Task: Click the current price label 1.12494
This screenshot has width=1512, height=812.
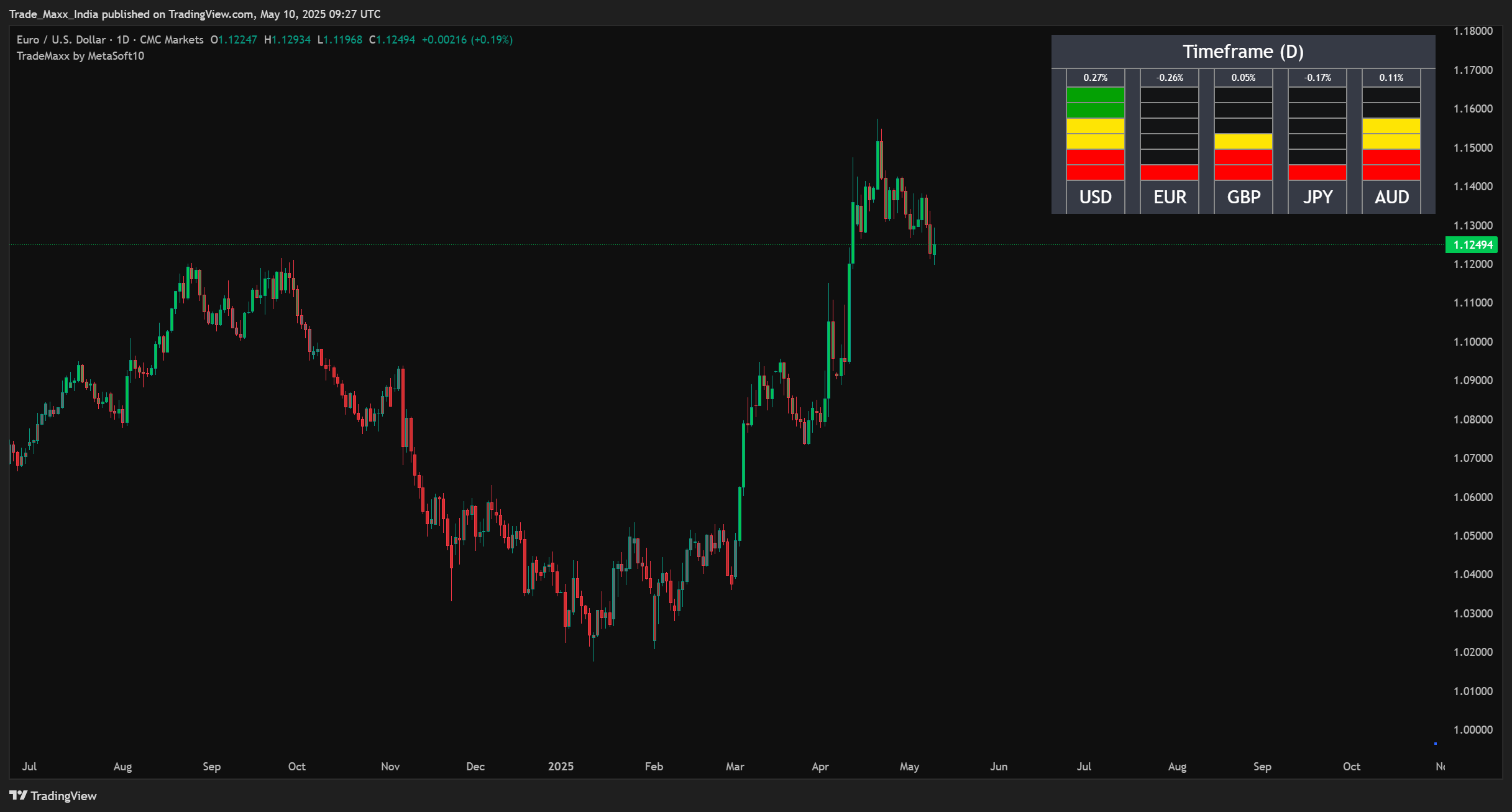Action: (x=1473, y=245)
